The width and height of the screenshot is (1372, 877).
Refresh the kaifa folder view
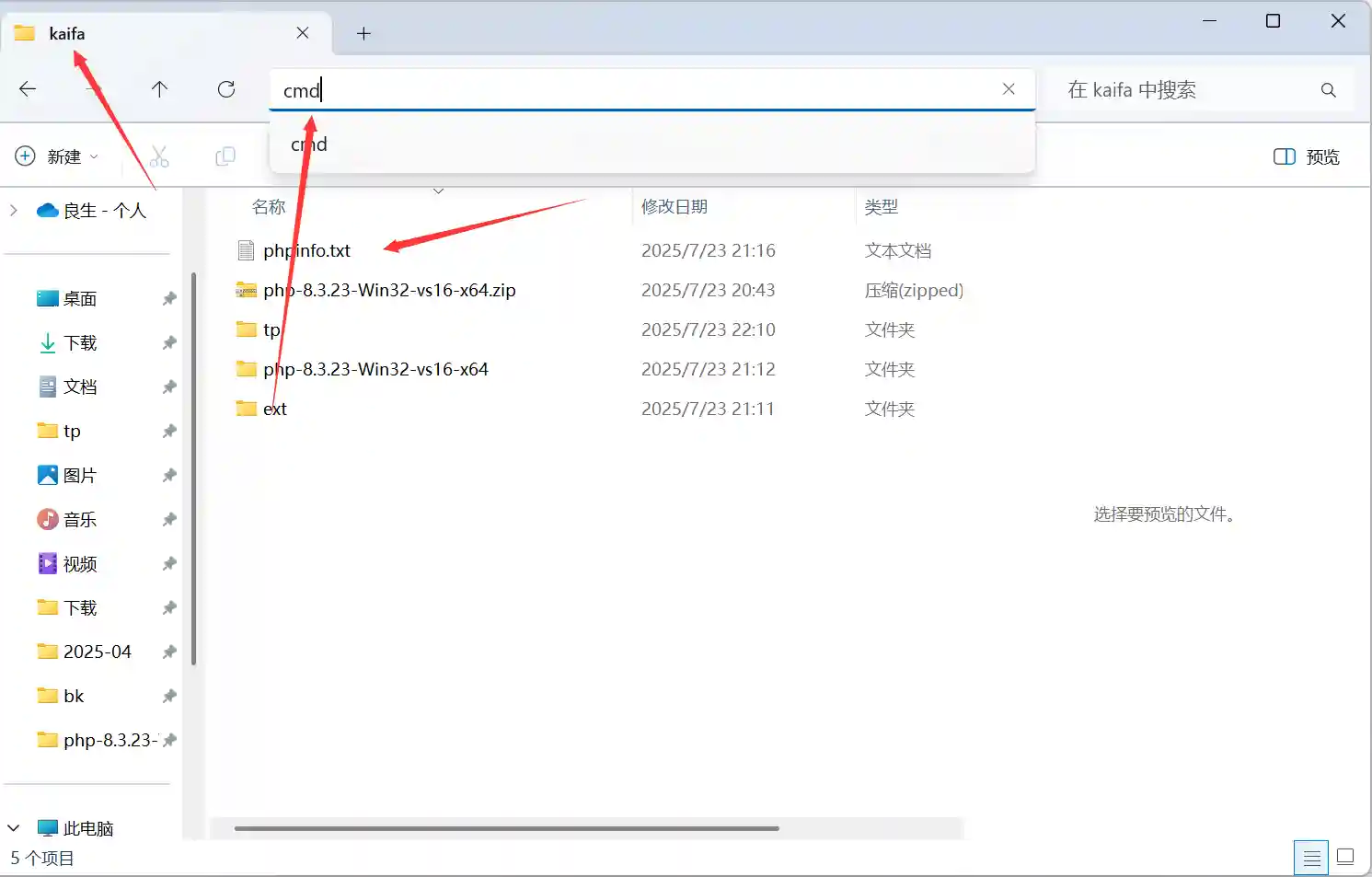(226, 89)
